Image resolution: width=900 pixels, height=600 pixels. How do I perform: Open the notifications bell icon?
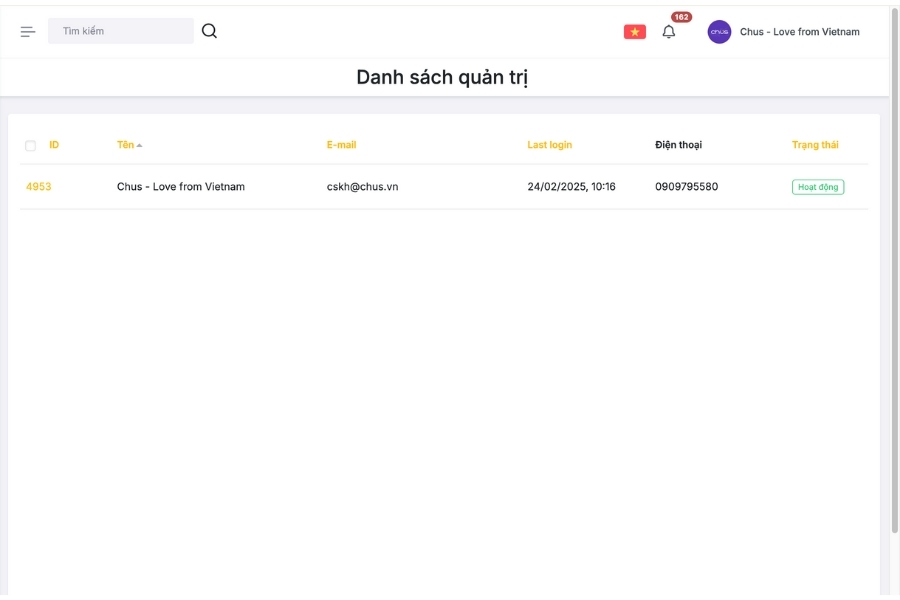pyautogui.click(x=669, y=32)
